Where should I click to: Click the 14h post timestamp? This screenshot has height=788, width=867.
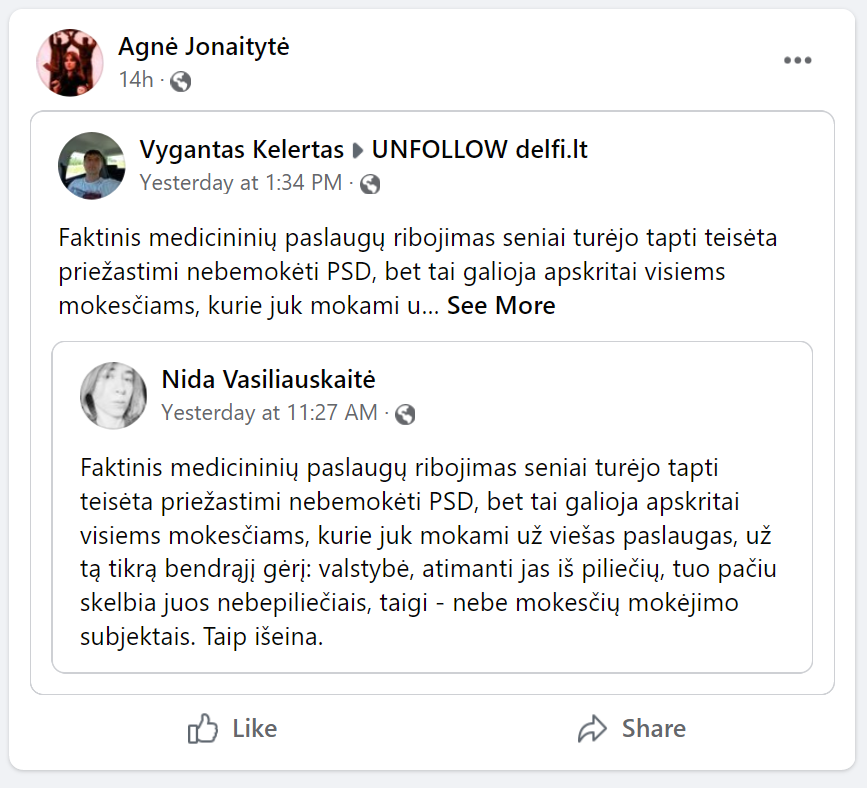click(x=135, y=80)
